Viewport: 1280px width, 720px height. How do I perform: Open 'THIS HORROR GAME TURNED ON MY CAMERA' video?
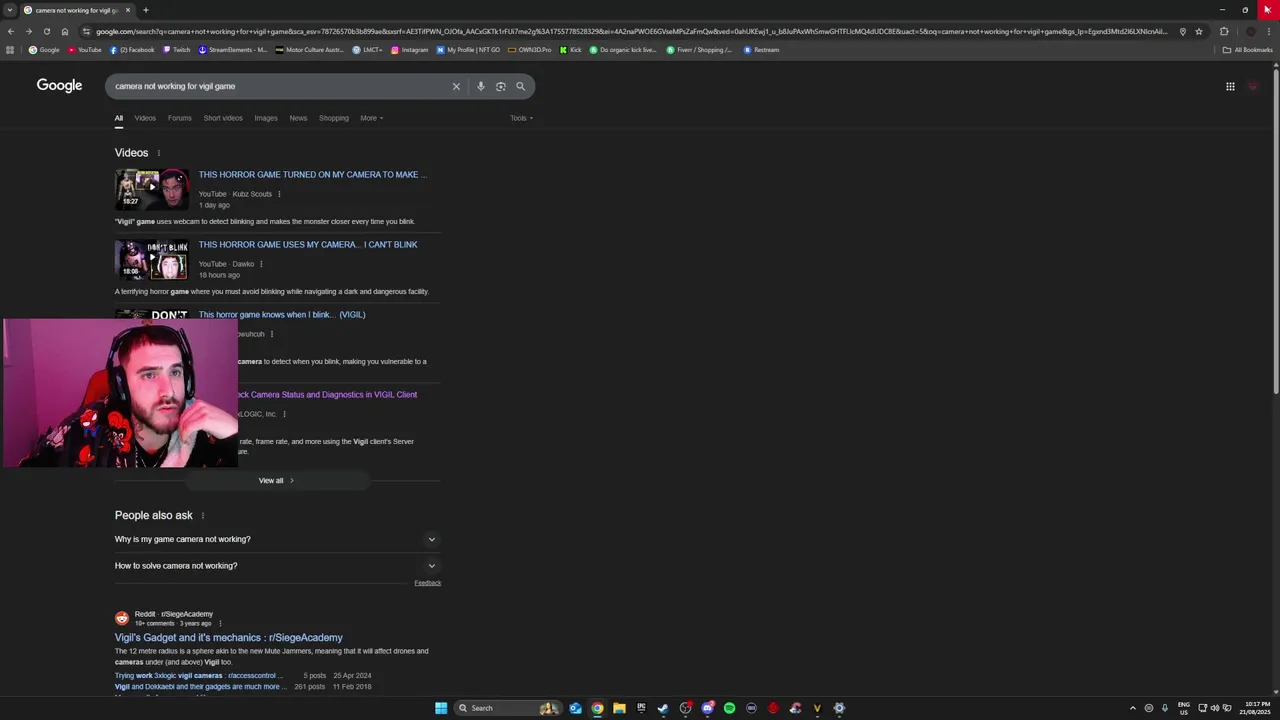coord(312,174)
